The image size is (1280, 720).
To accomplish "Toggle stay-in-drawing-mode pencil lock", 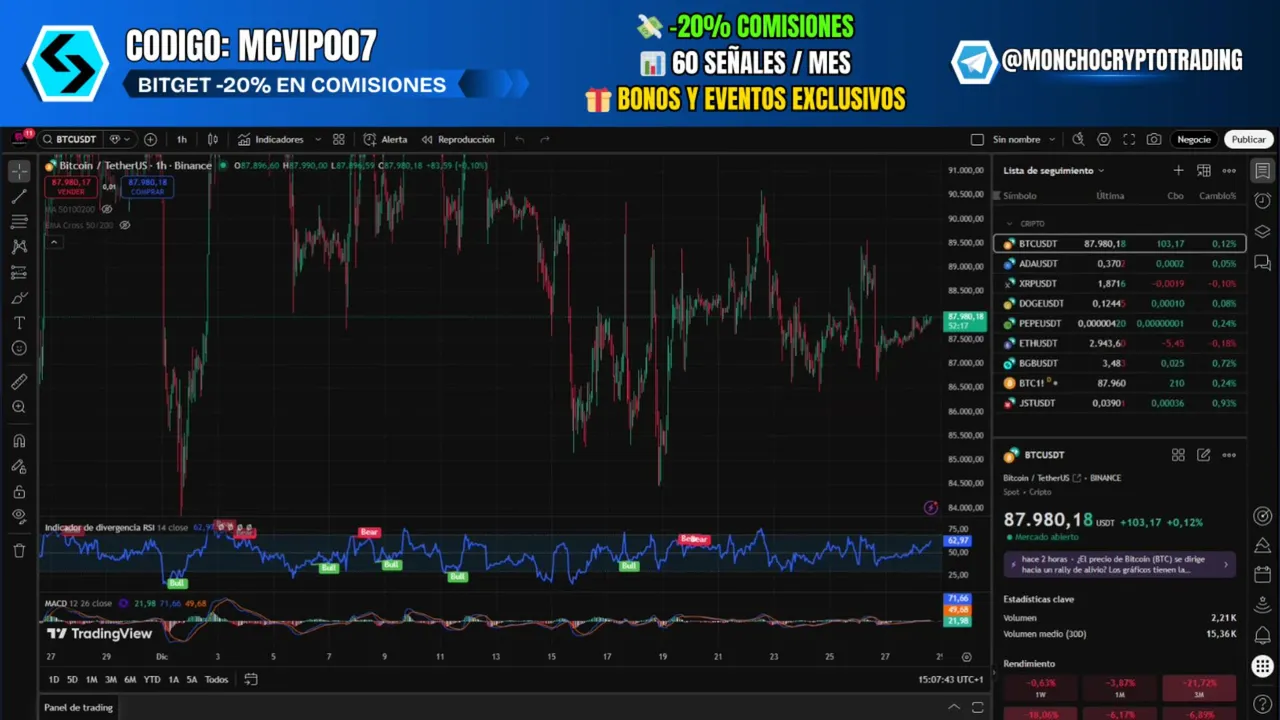I will [19, 466].
